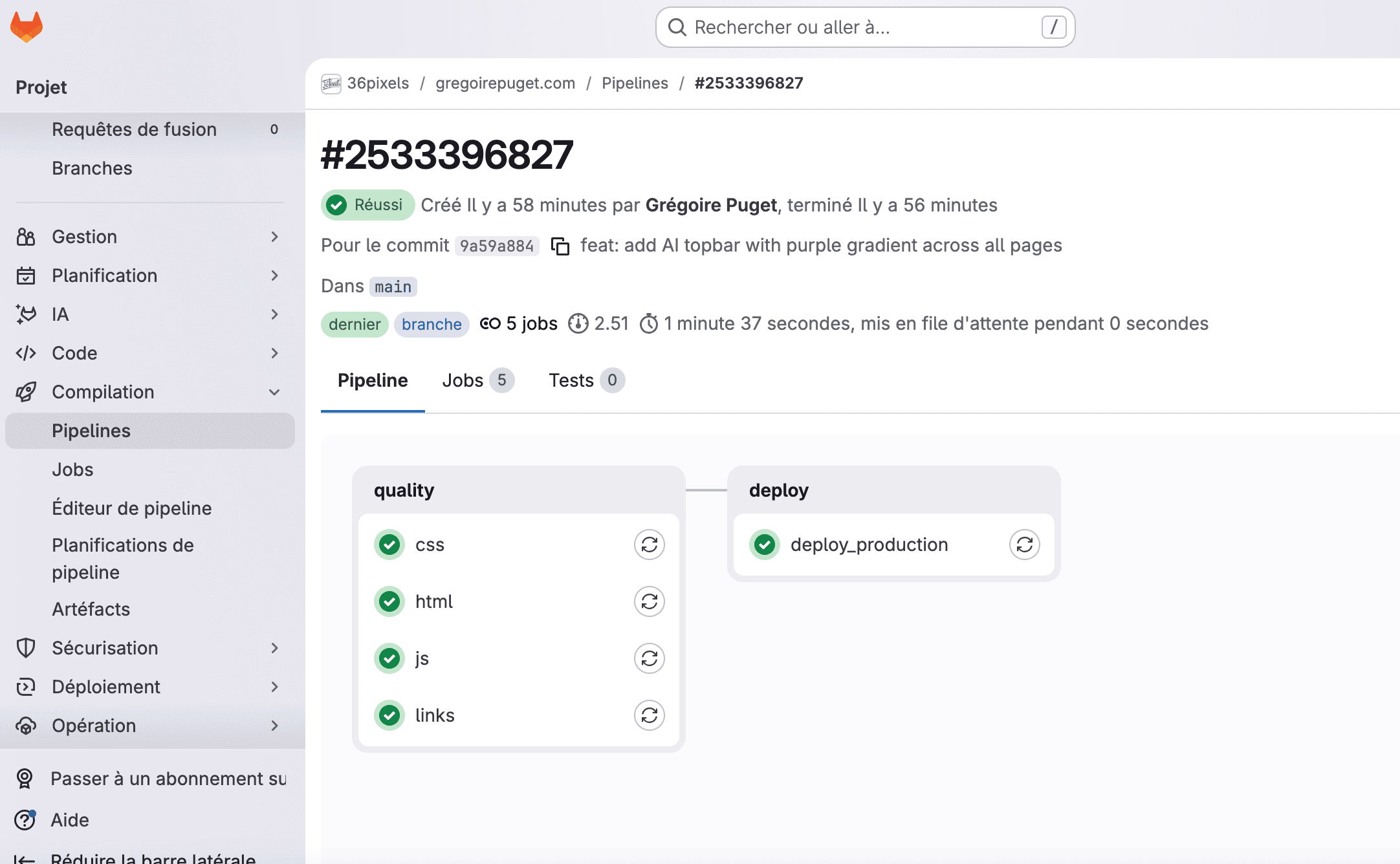
Task: Click the html job success status icon
Action: click(389, 601)
